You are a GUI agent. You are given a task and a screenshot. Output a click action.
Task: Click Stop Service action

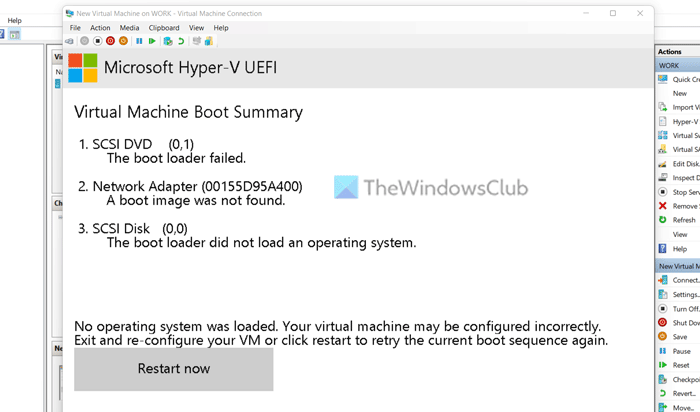(679, 192)
